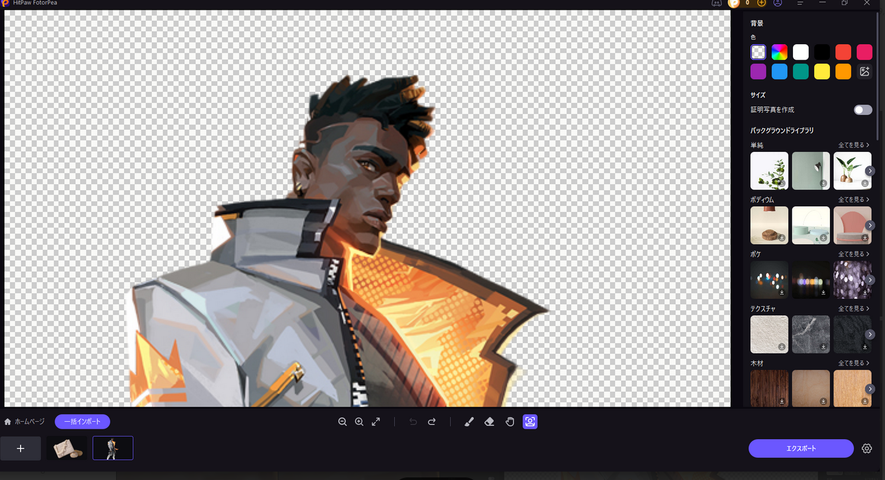Open the hamburger menu in title bar
The width and height of the screenshot is (885, 480).
[x=800, y=3]
